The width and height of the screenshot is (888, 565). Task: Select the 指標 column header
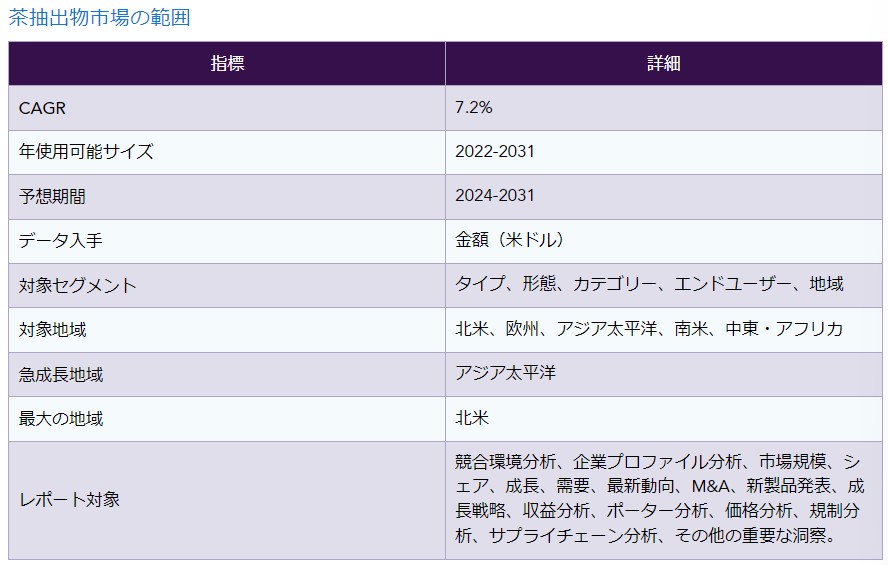point(227,63)
